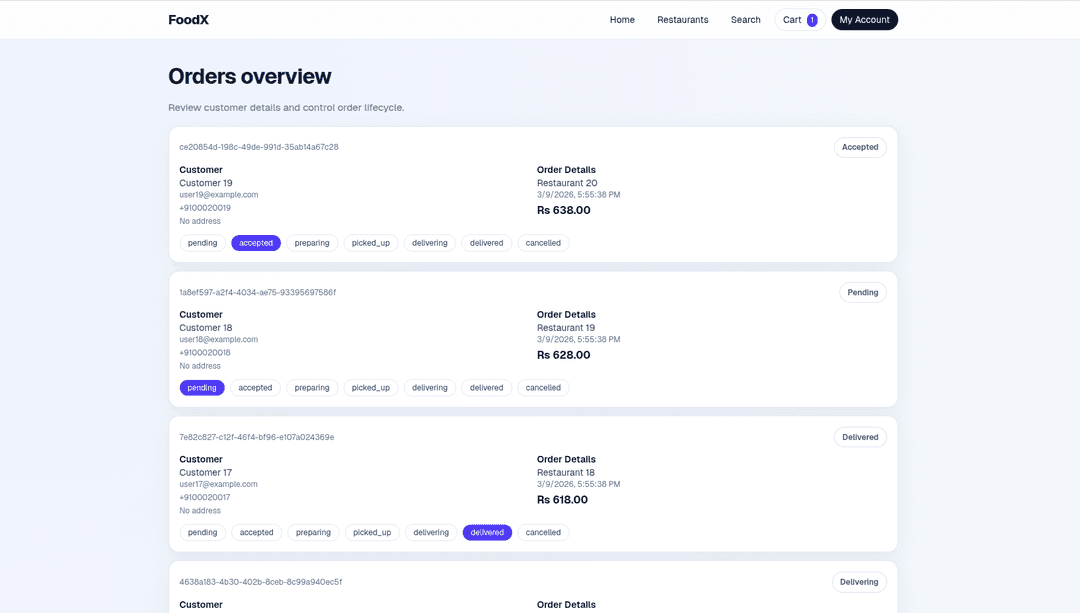Click the Delivering badge on the bottom order
The height and width of the screenshot is (613, 1080).
pos(859,581)
